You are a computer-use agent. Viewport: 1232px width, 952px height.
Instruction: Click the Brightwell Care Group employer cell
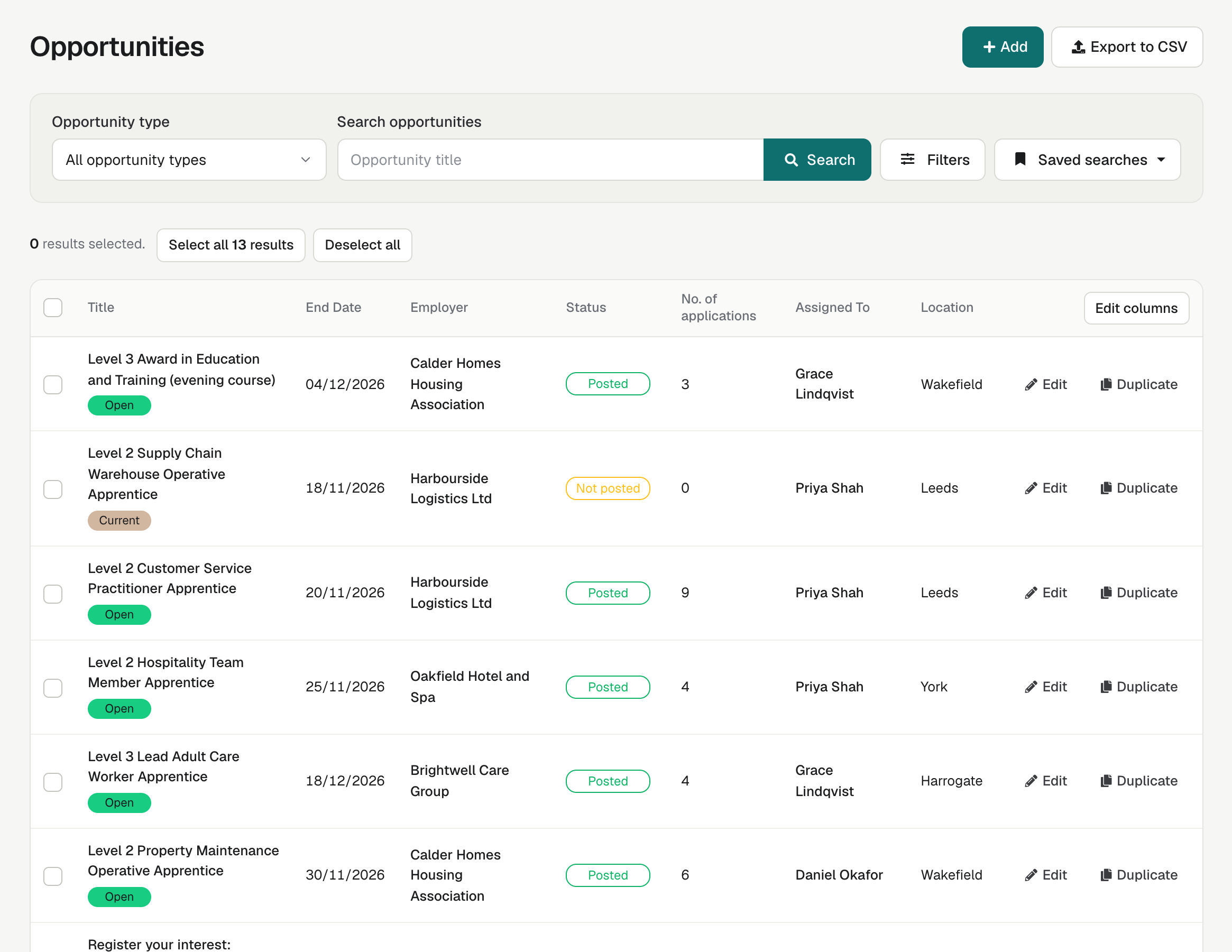click(x=459, y=781)
